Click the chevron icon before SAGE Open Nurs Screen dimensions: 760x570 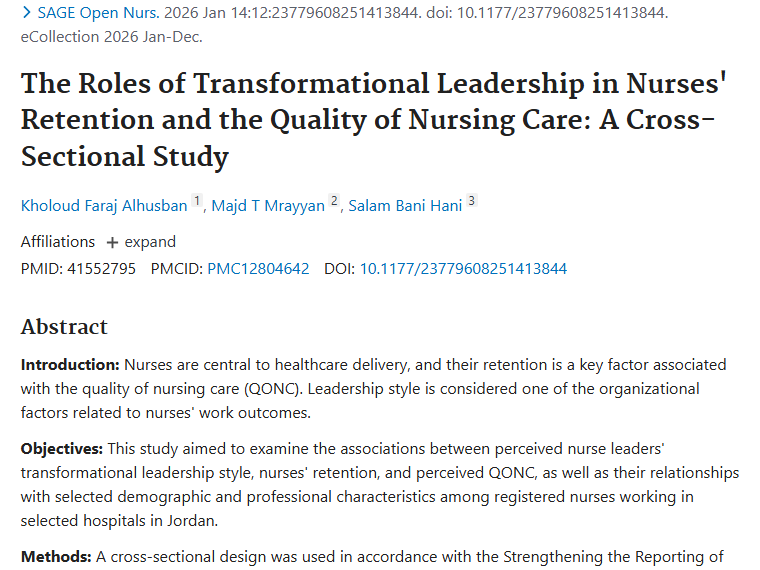26,14
